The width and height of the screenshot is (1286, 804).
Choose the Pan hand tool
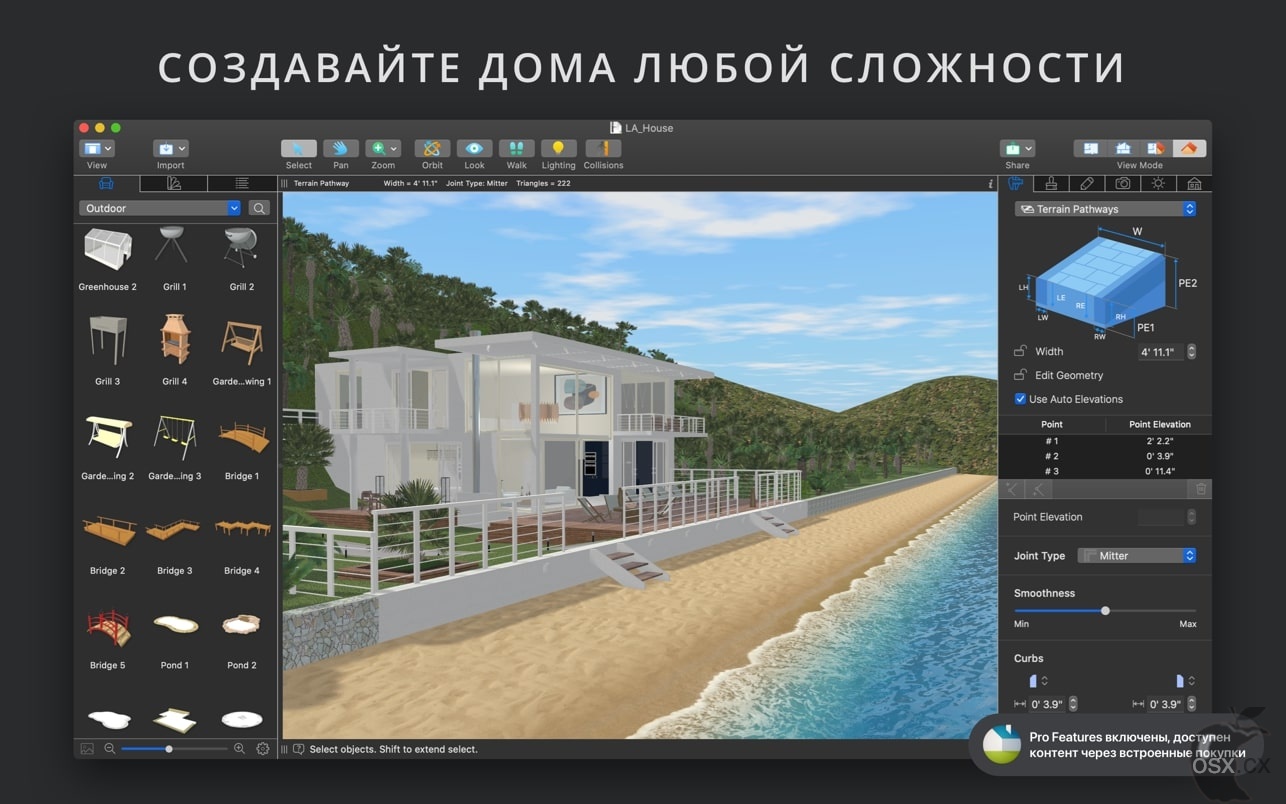tap(341, 148)
